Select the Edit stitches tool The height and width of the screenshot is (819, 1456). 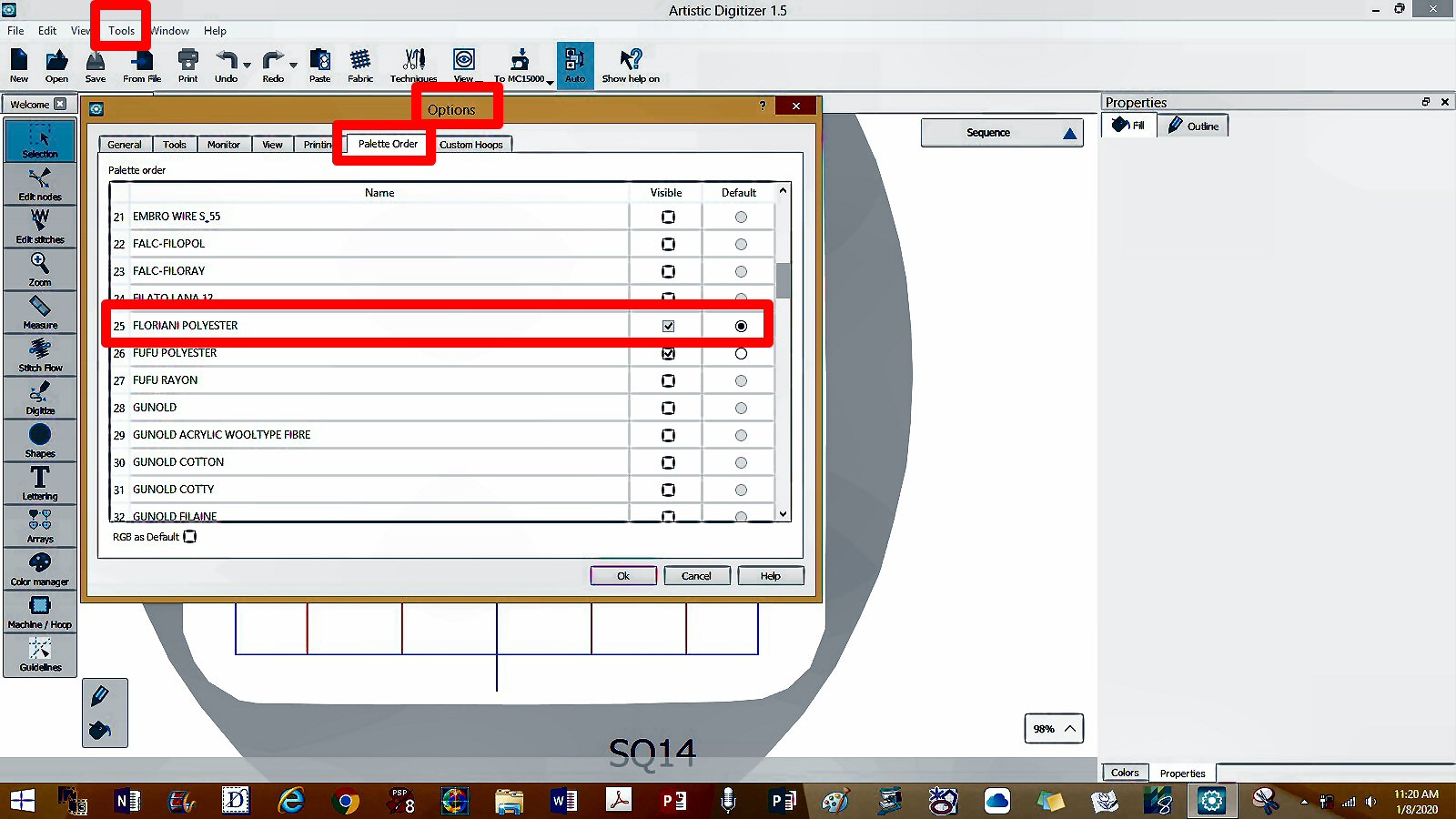coord(40,227)
